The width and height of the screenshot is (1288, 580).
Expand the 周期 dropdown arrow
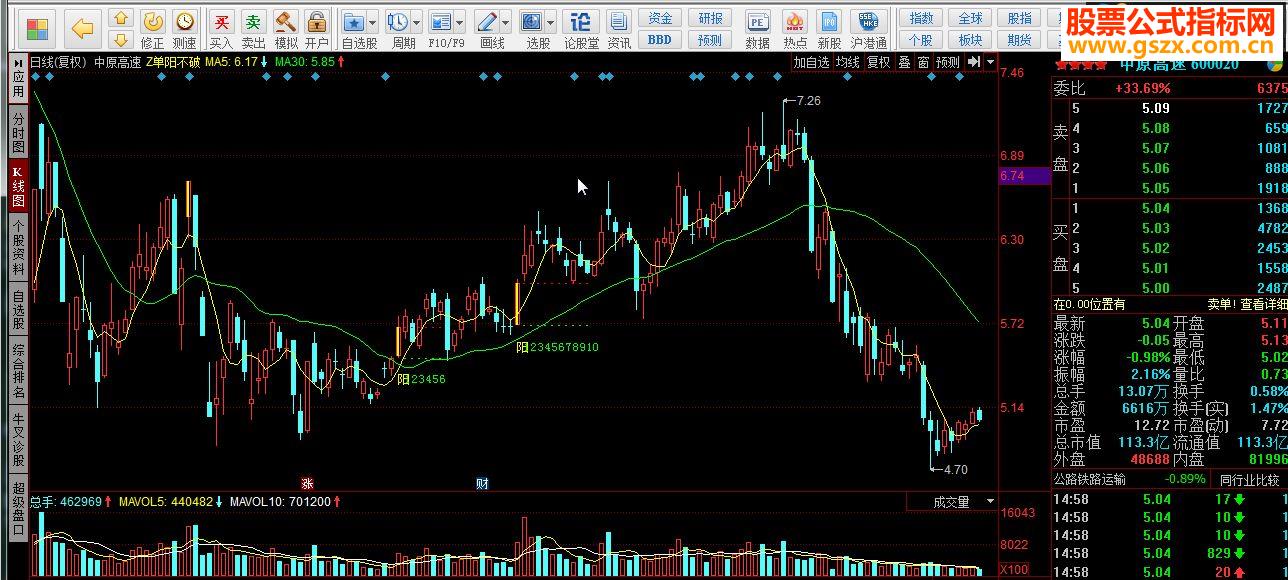click(x=416, y=22)
